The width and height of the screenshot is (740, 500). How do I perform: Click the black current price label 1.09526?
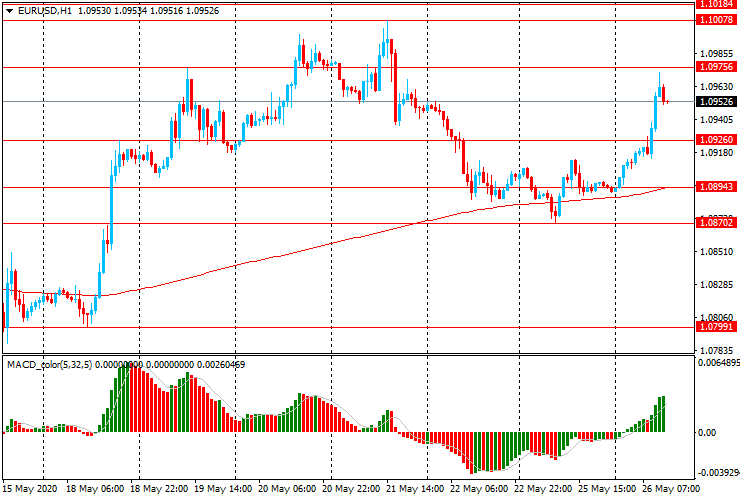pyautogui.click(x=716, y=102)
